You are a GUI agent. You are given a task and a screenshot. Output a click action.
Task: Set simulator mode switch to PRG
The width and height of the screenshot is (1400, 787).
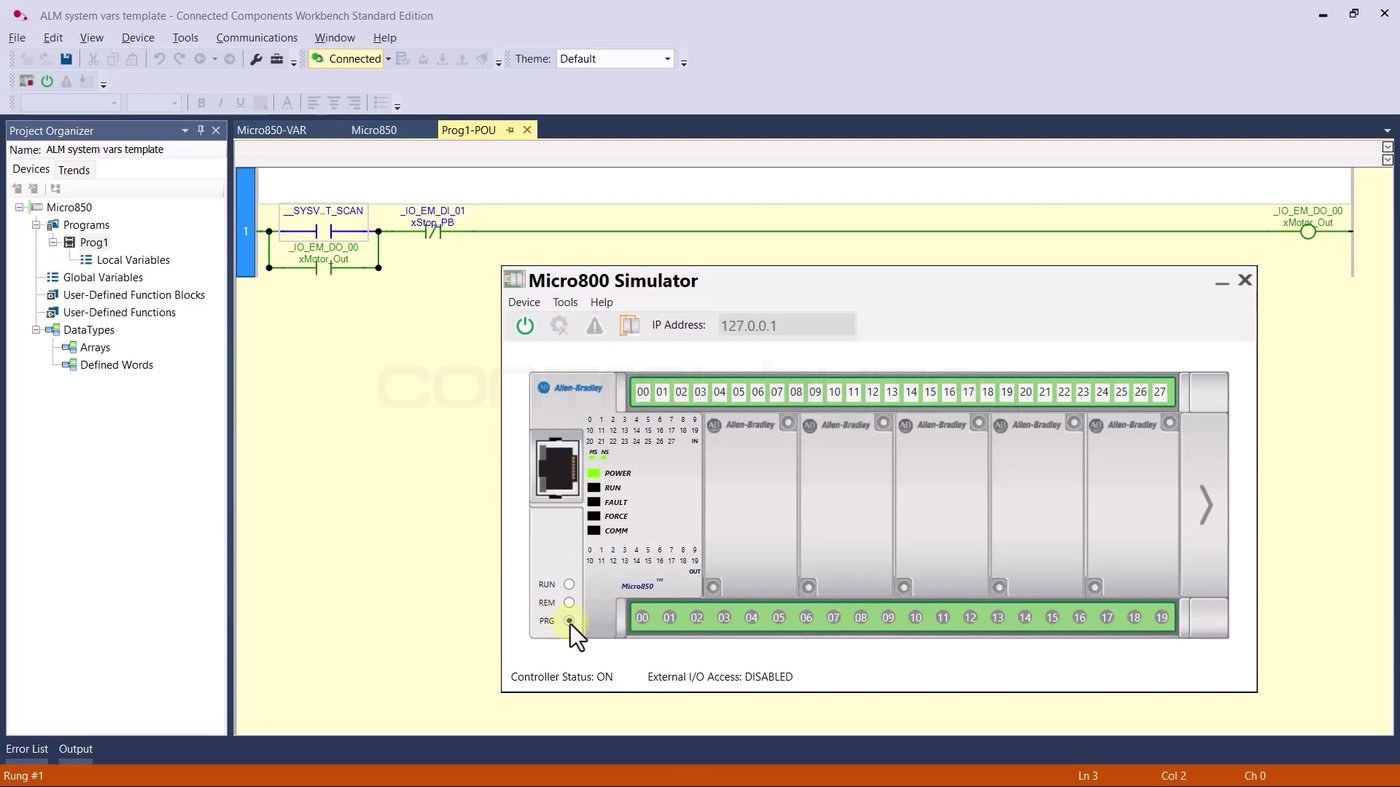click(569, 621)
